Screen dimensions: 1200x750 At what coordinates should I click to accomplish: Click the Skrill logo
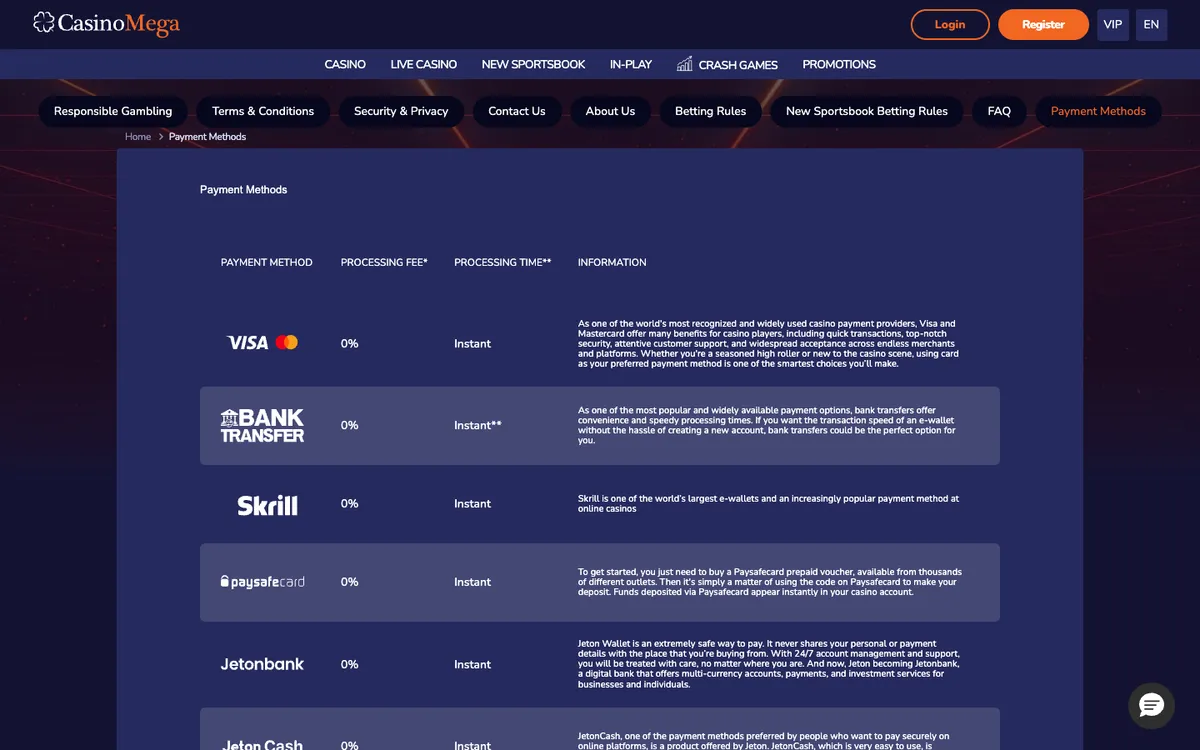point(267,505)
